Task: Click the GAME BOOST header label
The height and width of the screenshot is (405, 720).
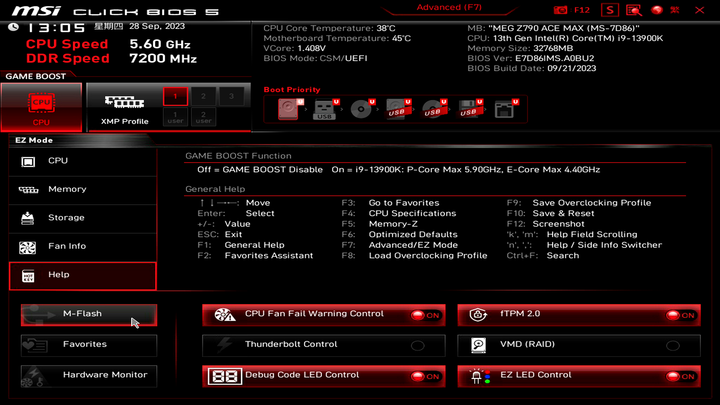Action: pyautogui.click(x=36, y=76)
